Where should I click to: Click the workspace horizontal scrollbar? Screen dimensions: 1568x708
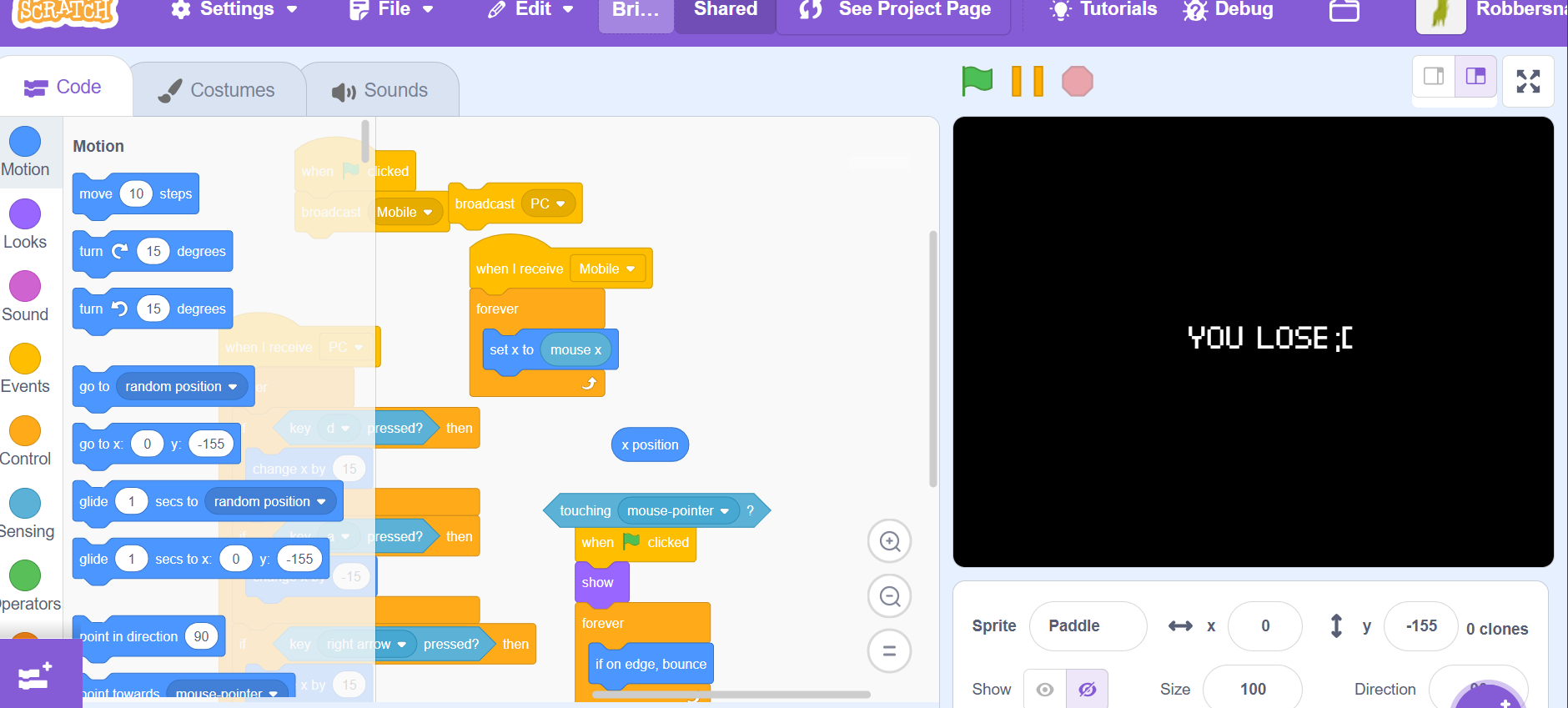pyautogui.click(x=731, y=694)
